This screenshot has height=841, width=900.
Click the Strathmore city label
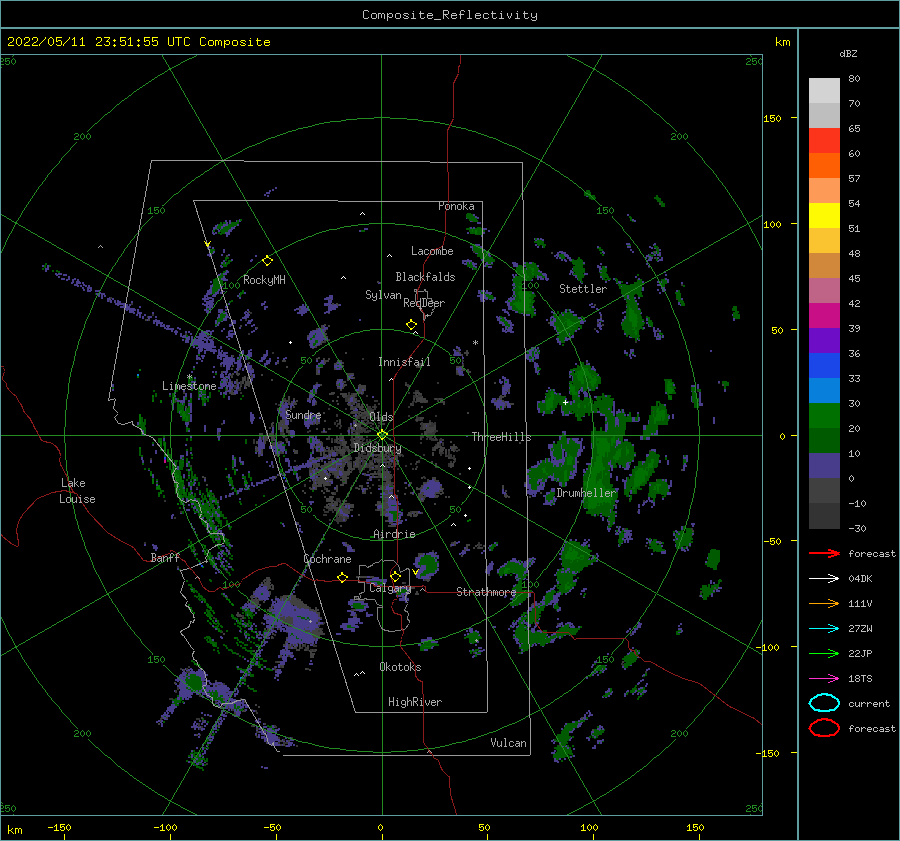(486, 592)
